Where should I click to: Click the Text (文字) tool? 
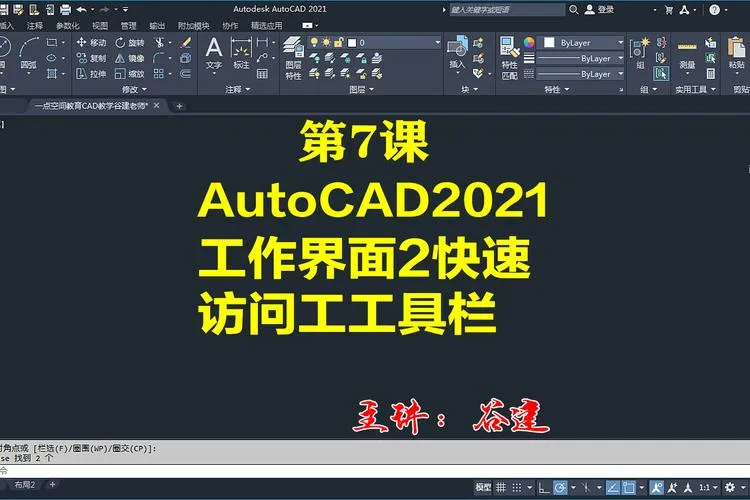click(x=214, y=54)
